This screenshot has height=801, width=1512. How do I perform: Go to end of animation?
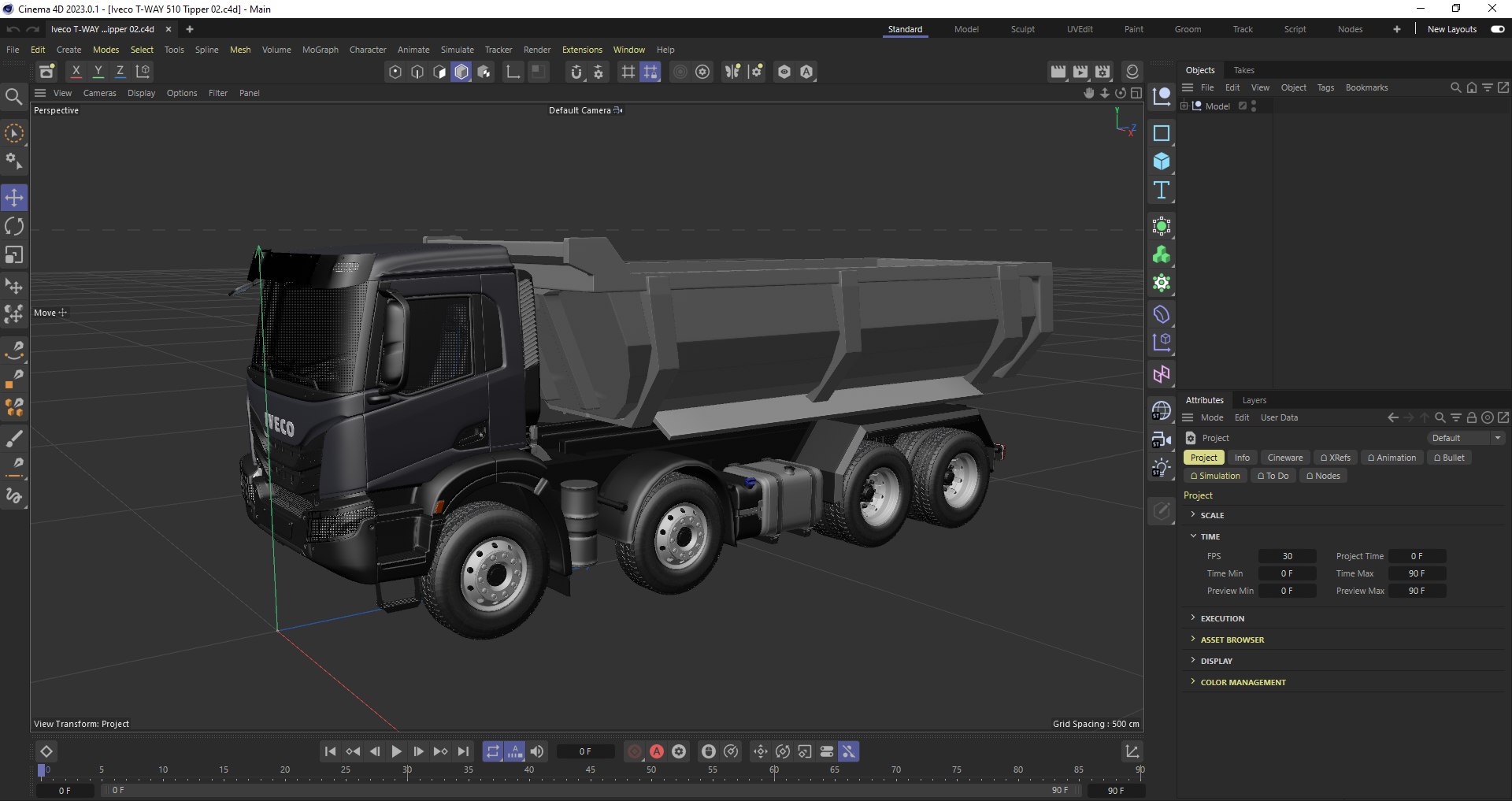pos(463,751)
